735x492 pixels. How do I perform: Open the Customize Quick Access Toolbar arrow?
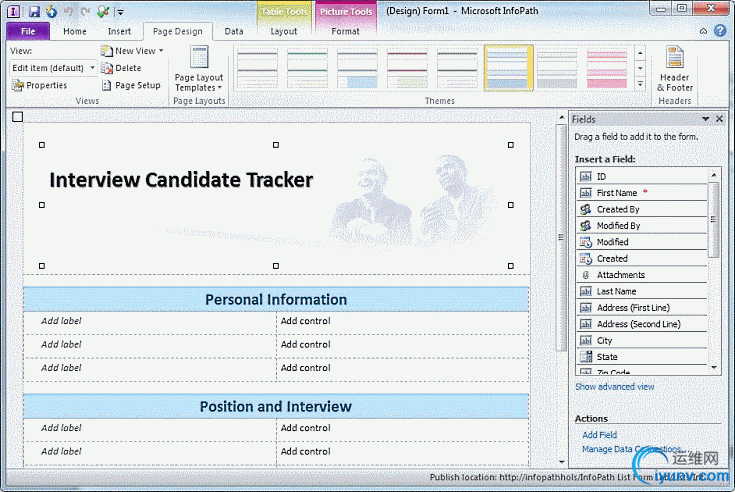point(120,12)
